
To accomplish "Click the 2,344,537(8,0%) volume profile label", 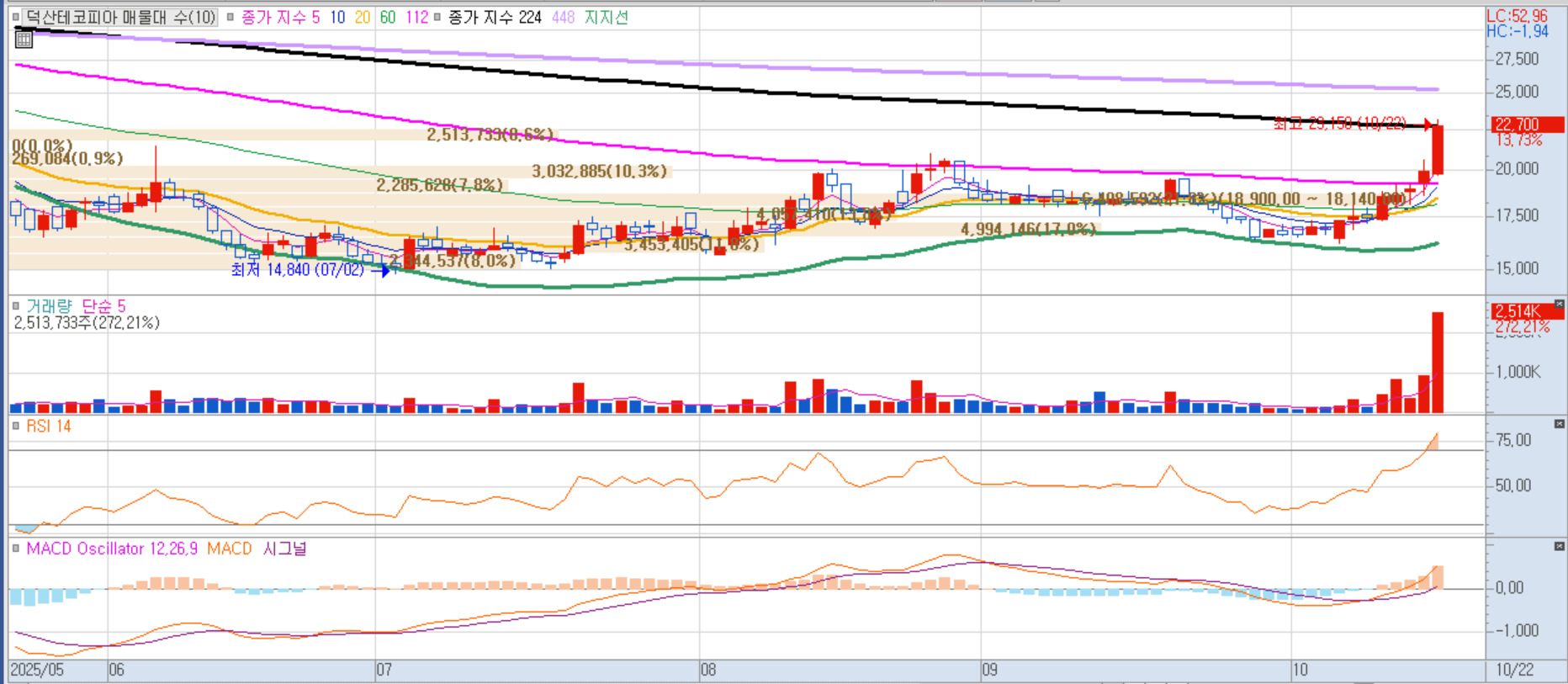I will pos(452,261).
